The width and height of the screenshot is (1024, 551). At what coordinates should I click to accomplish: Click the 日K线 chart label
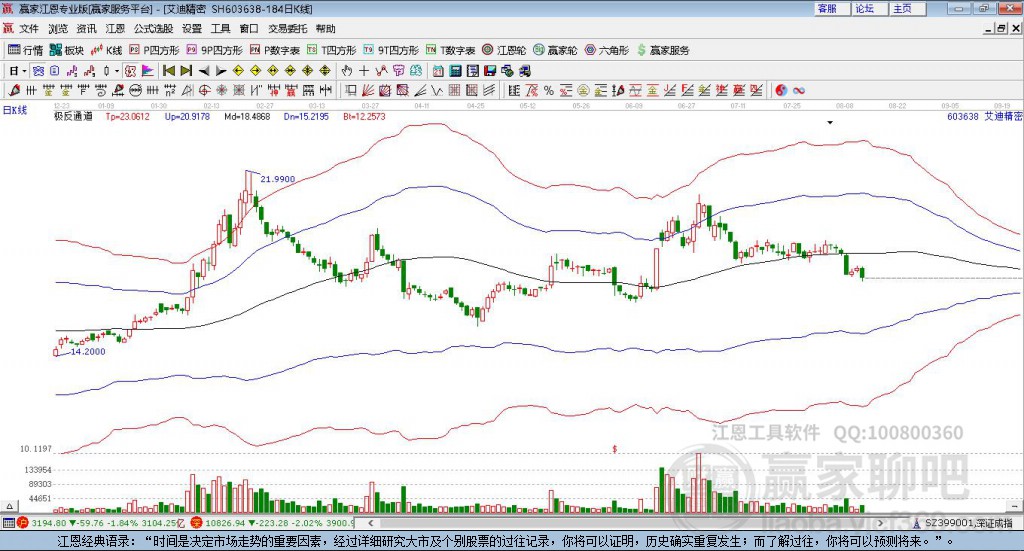15,110
